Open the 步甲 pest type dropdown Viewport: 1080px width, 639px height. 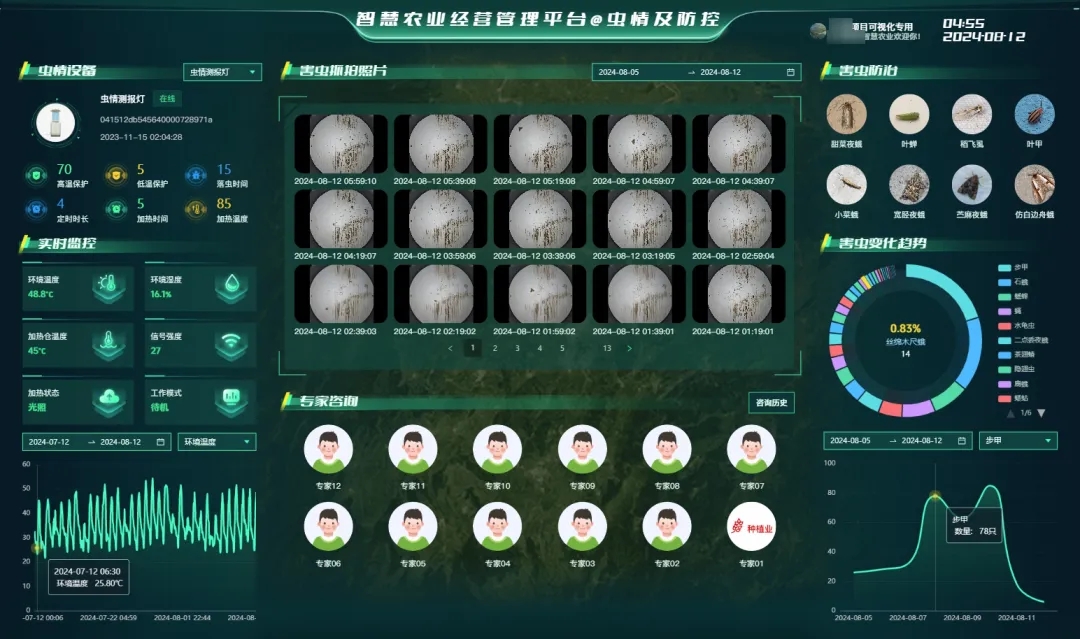[x=1018, y=441]
